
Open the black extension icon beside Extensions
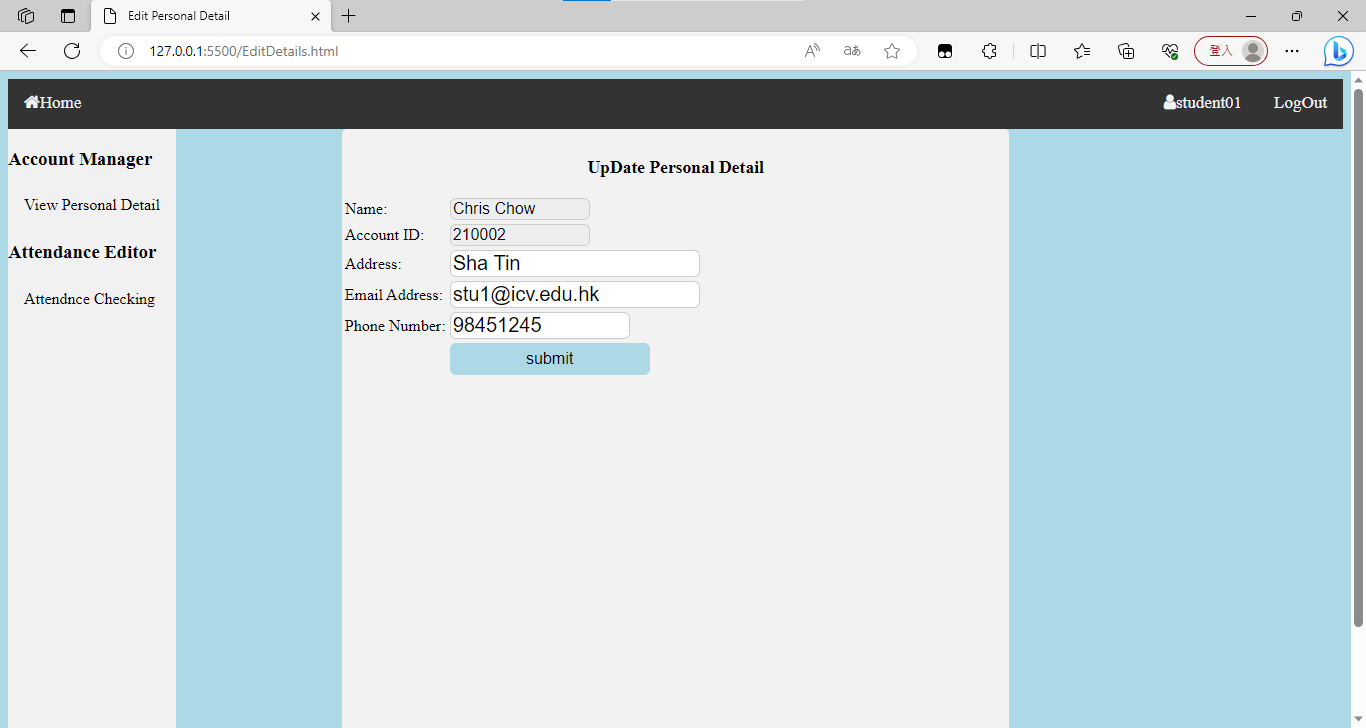coord(945,51)
